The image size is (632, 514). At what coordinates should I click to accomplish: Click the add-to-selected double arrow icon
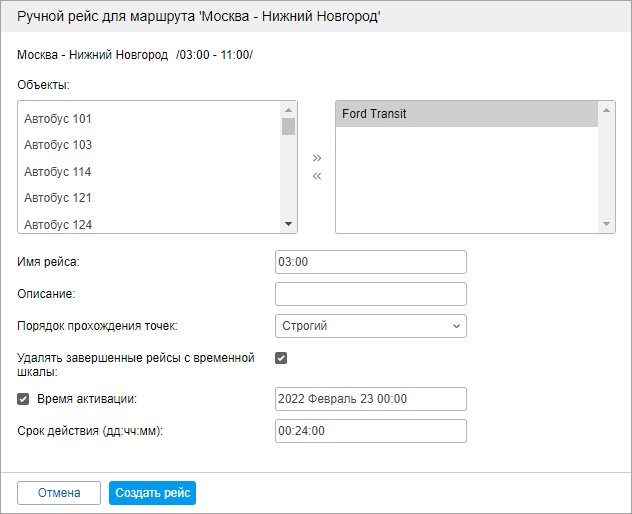317,158
